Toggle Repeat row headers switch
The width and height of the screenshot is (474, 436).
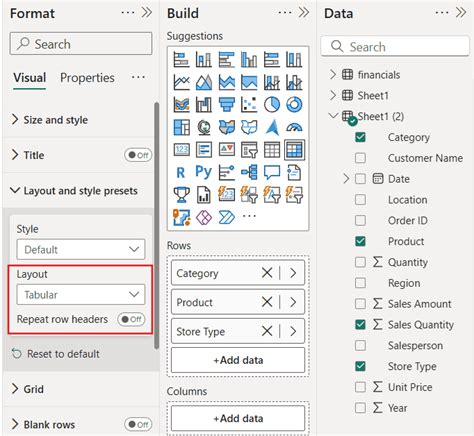(131, 319)
